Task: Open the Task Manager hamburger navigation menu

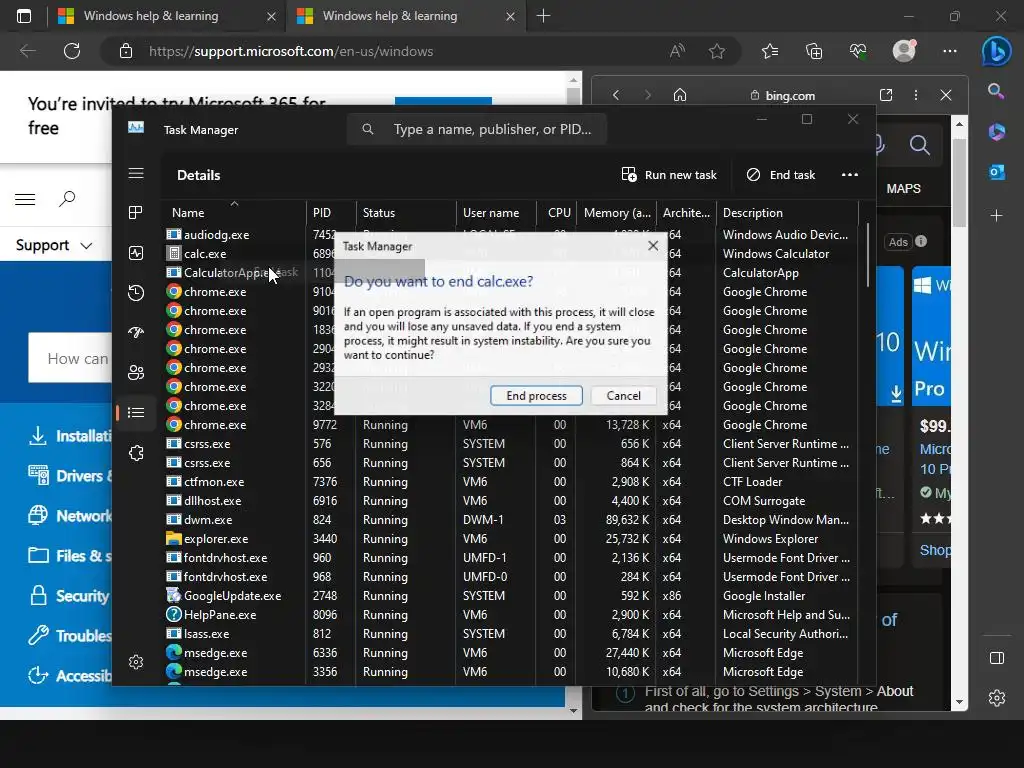Action: click(x=136, y=173)
